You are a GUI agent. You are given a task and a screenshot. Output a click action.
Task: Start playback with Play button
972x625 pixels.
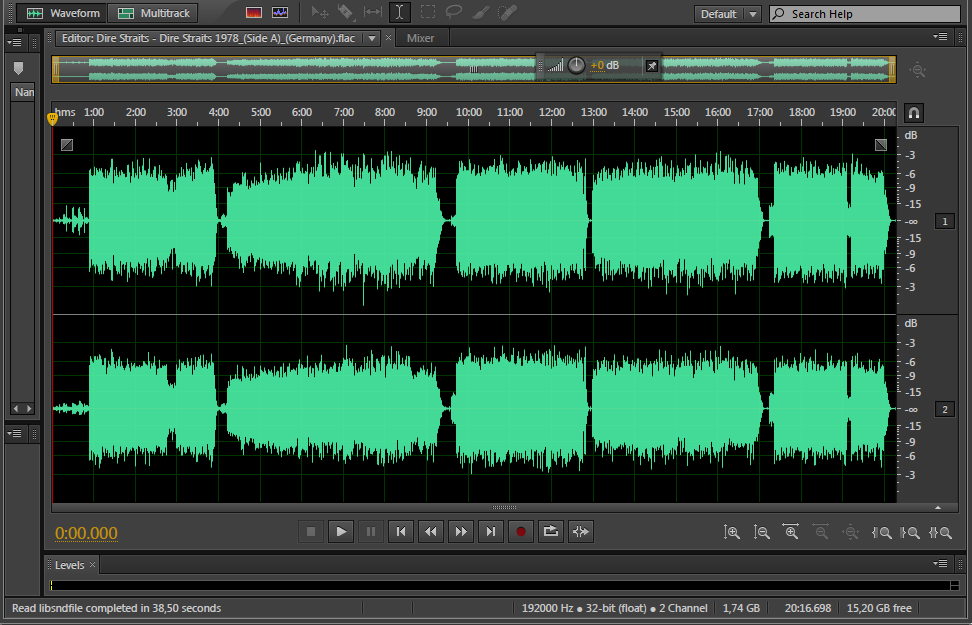tap(341, 531)
